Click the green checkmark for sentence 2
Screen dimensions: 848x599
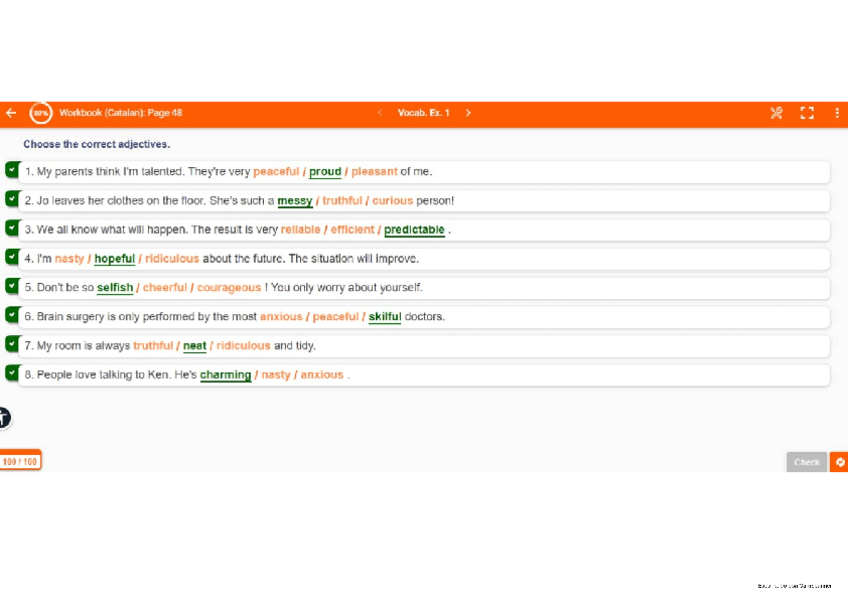[12, 198]
